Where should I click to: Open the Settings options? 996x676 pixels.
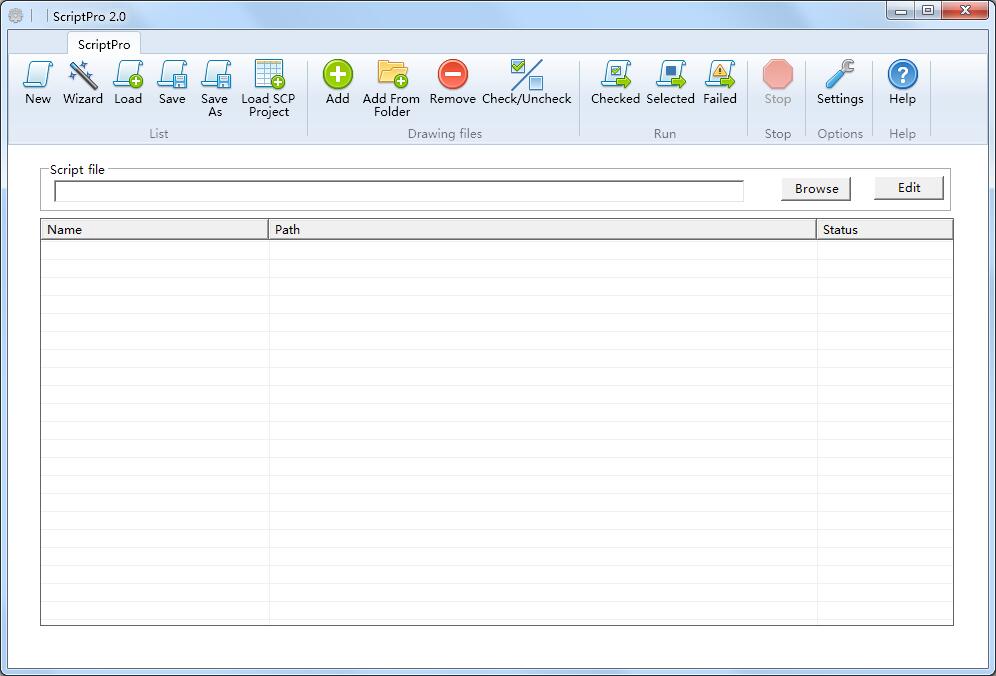[840, 82]
